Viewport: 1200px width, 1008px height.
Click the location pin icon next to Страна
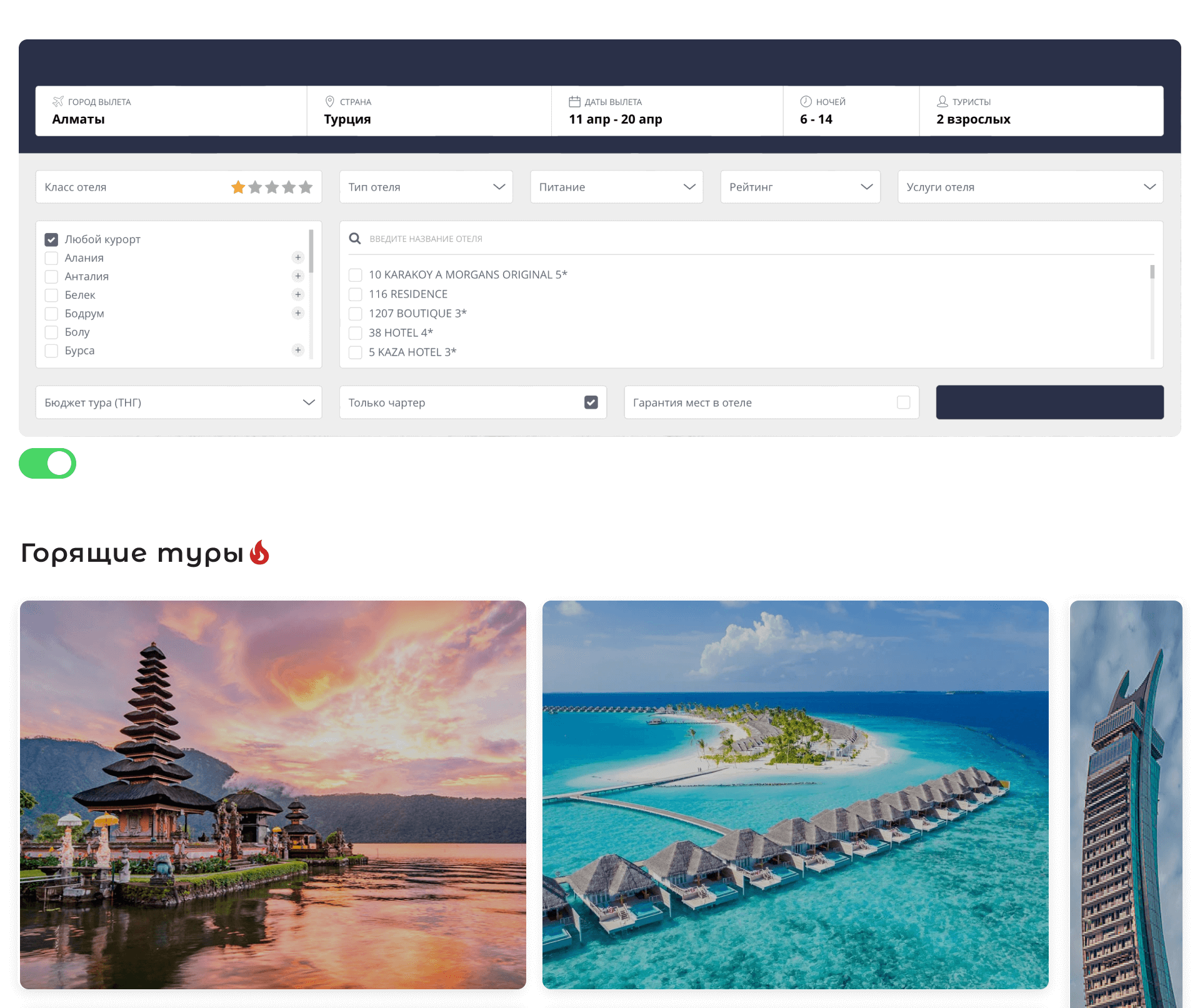point(330,101)
